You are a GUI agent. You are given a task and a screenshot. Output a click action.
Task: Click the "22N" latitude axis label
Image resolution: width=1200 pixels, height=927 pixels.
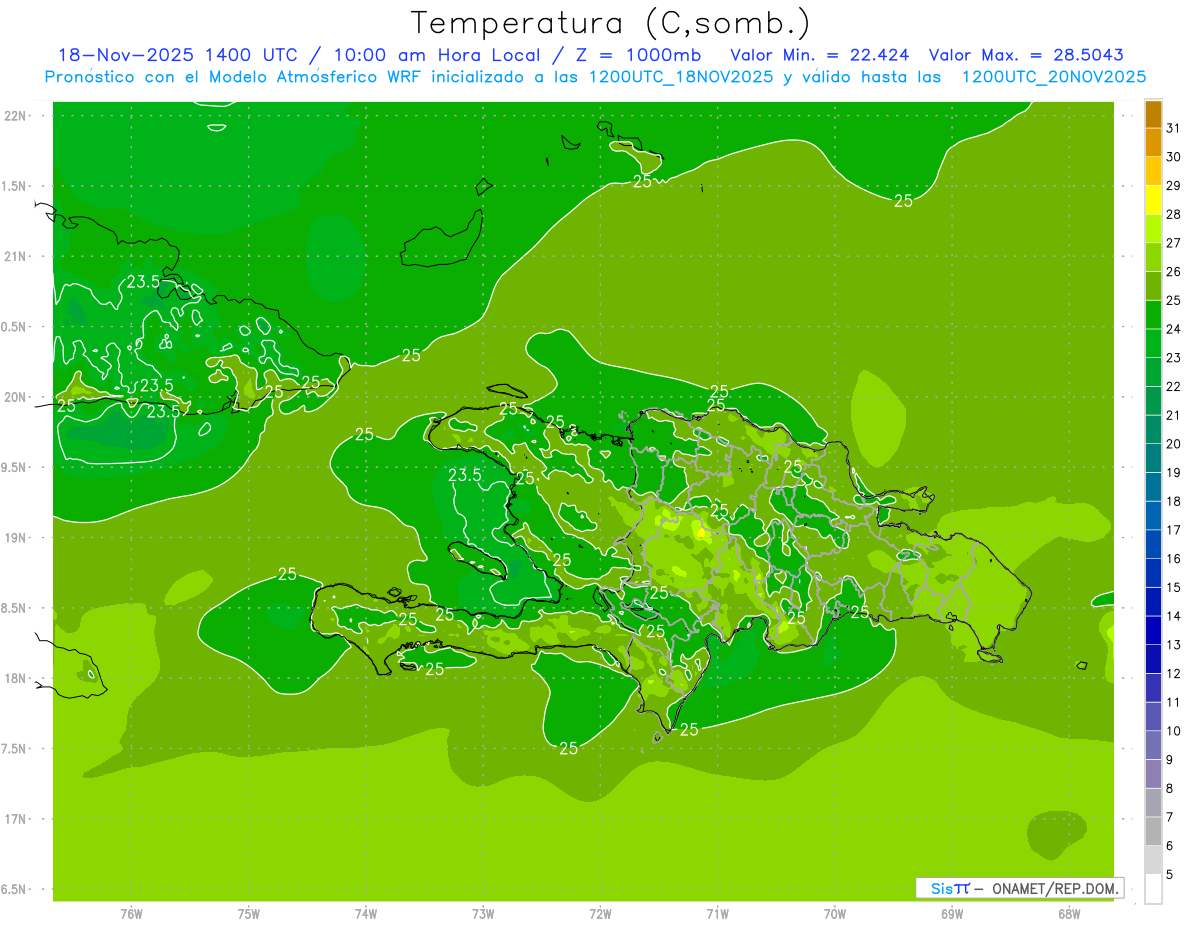pos(15,116)
